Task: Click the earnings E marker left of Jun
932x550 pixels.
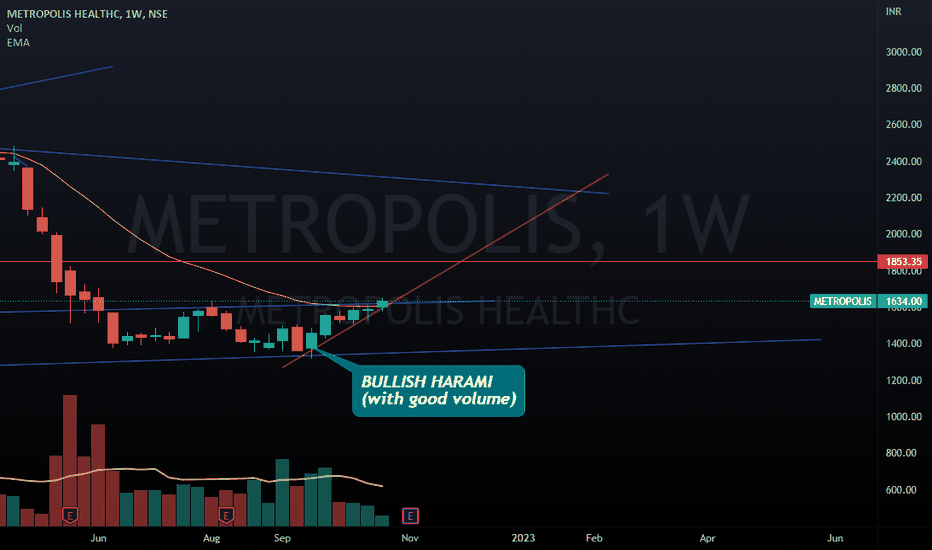Action: 70,515
